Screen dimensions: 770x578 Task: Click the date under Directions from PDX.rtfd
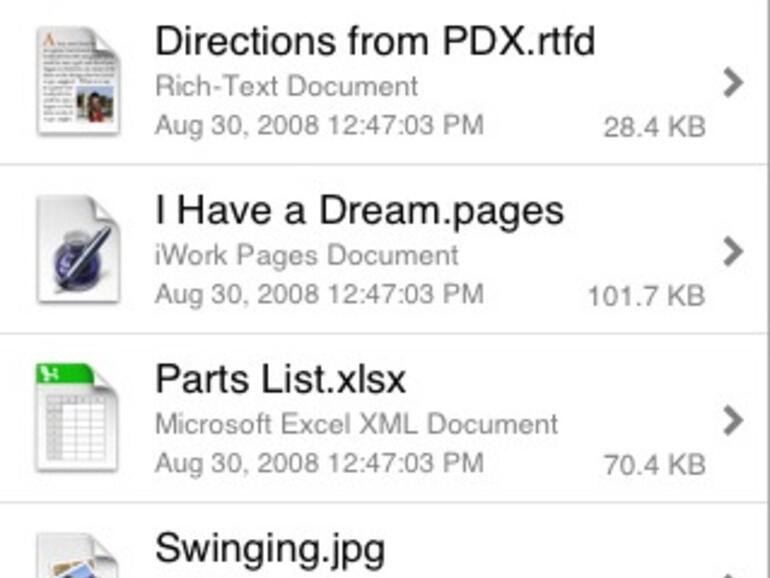pos(319,126)
